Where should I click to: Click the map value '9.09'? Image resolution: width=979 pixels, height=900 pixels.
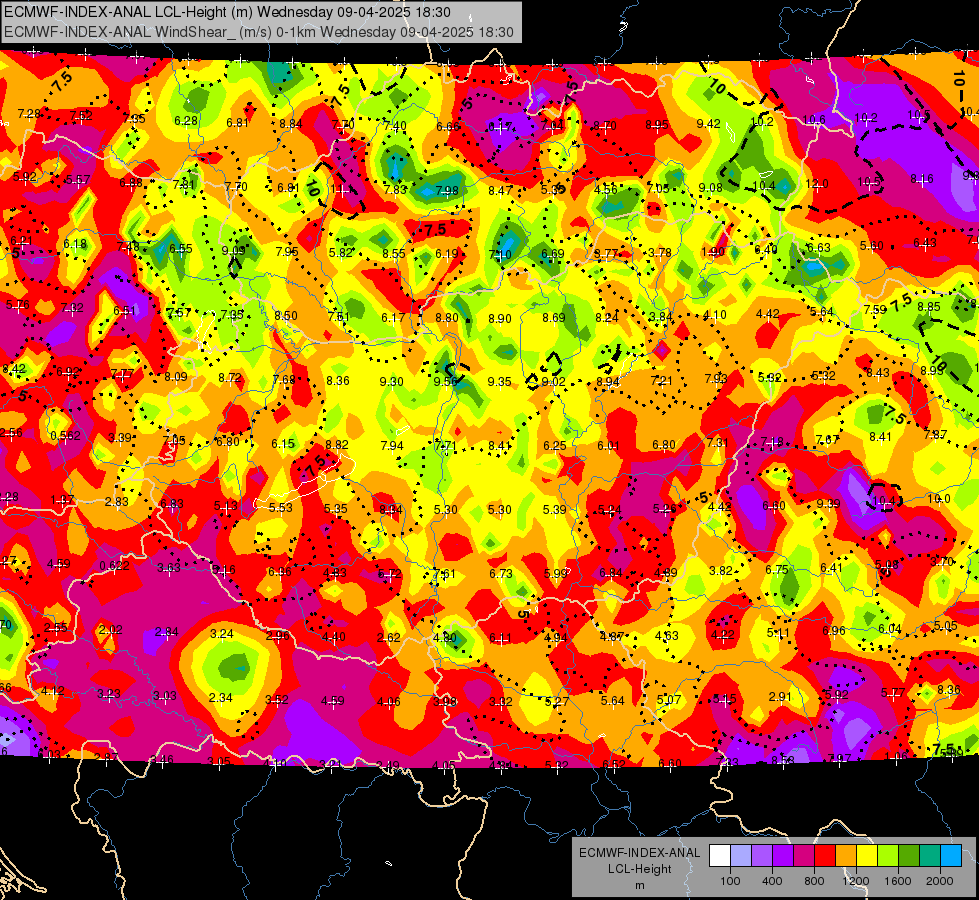[x=234, y=250]
